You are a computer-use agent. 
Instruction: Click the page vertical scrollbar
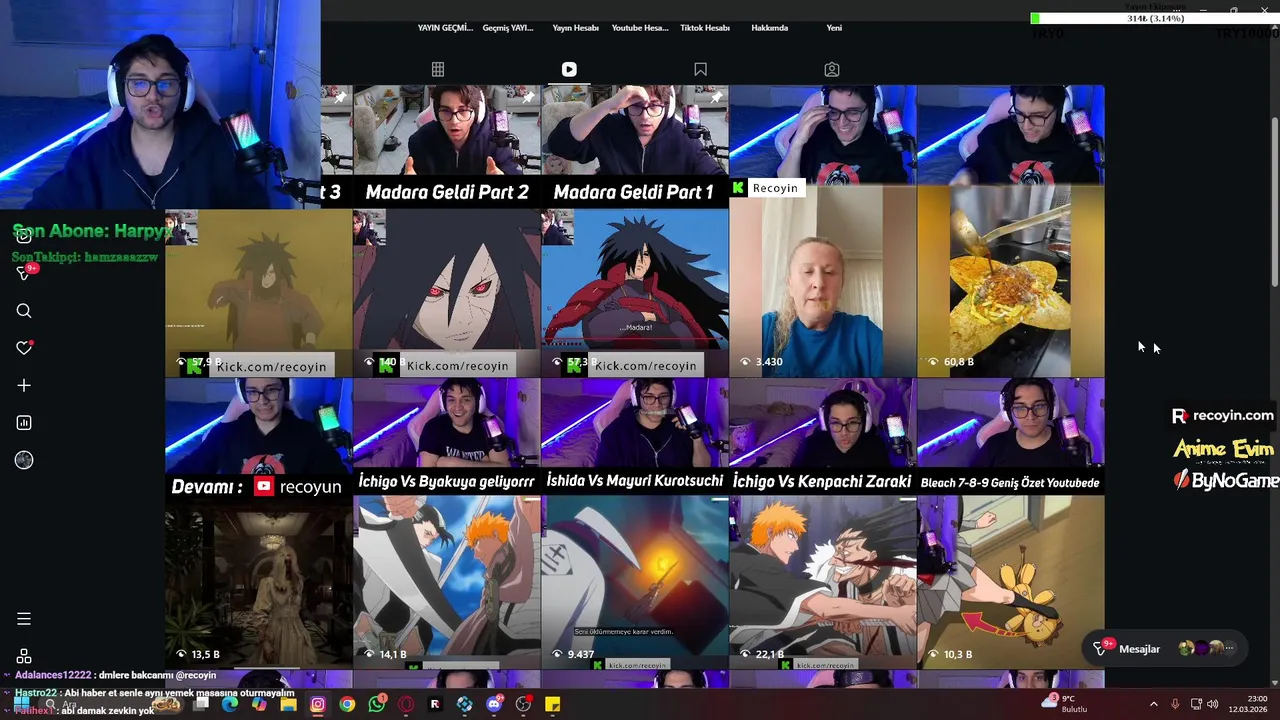tap(1274, 200)
